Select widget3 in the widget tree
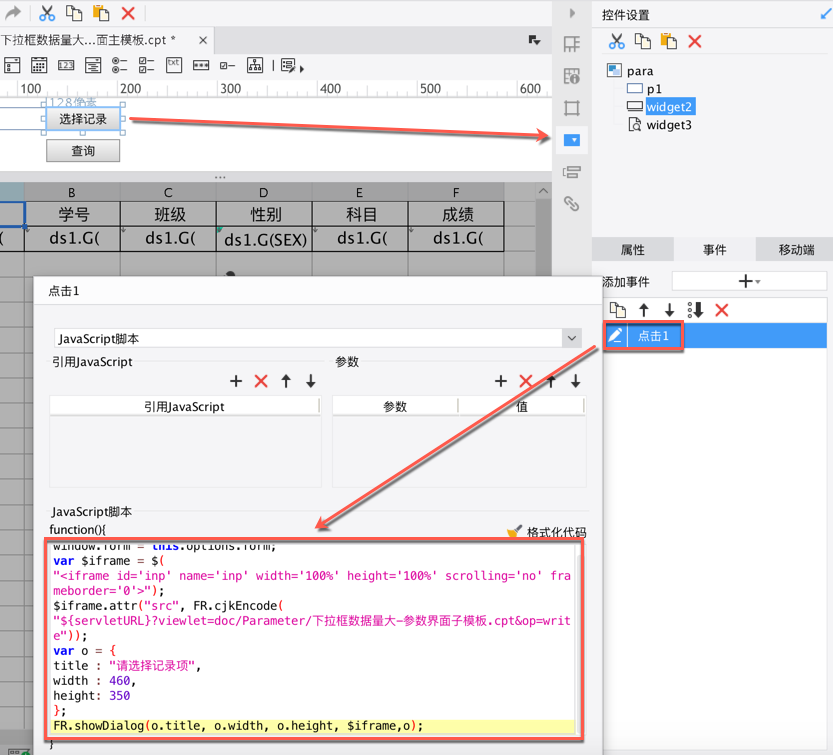Viewport: 833px width, 755px height. click(x=668, y=125)
